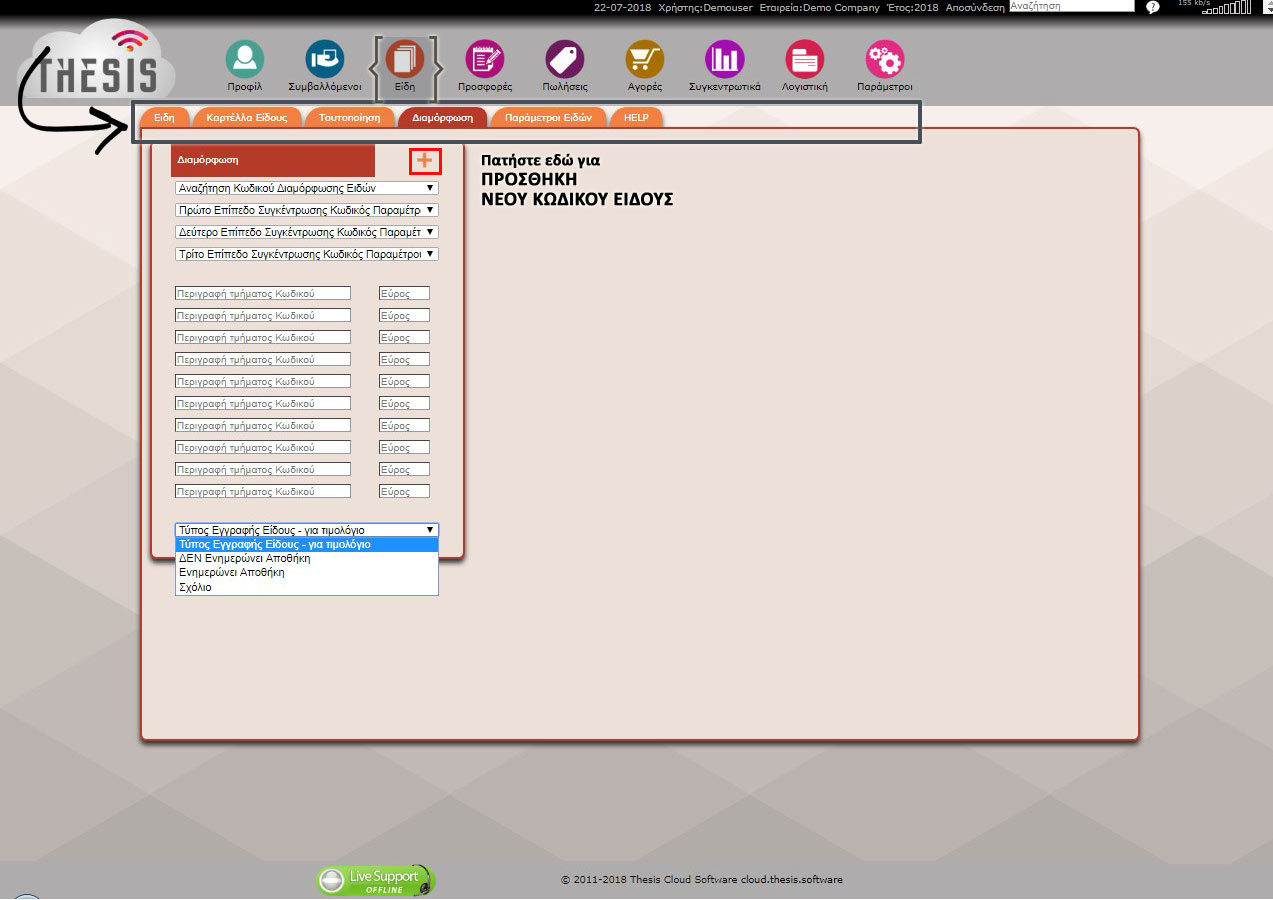
Task: Open the Παράμετροι gears icon
Action: (x=885, y=60)
